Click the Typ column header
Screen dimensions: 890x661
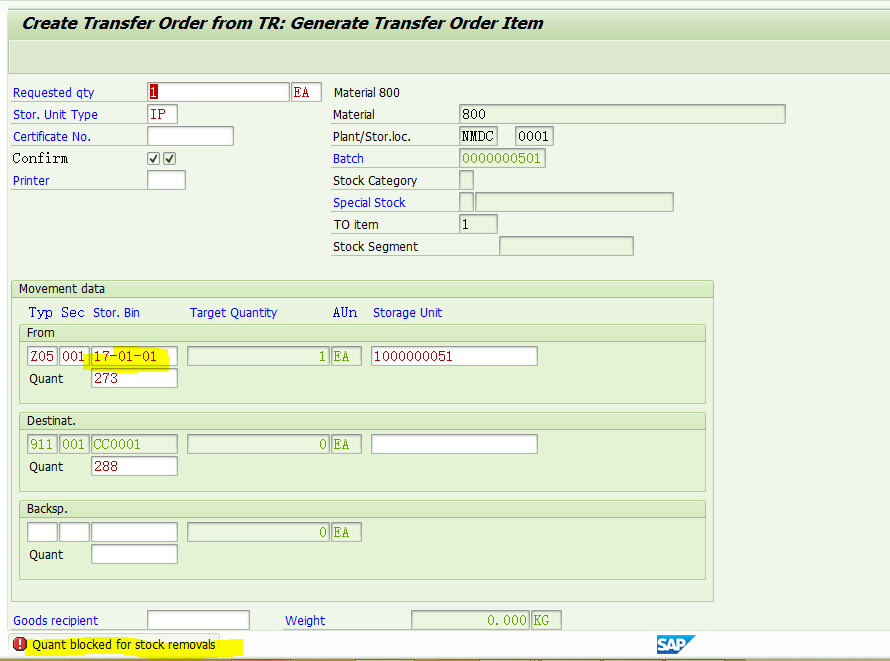point(41,313)
